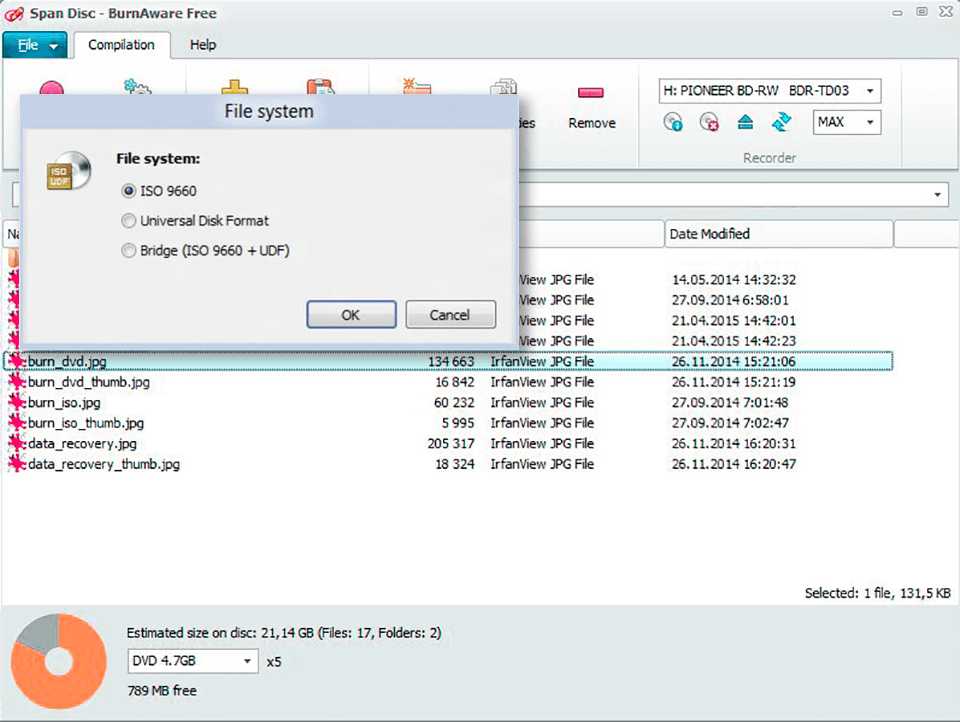The height and width of the screenshot is (722, 960).
Task: Open the File menu
Action: tap(36, 45)
